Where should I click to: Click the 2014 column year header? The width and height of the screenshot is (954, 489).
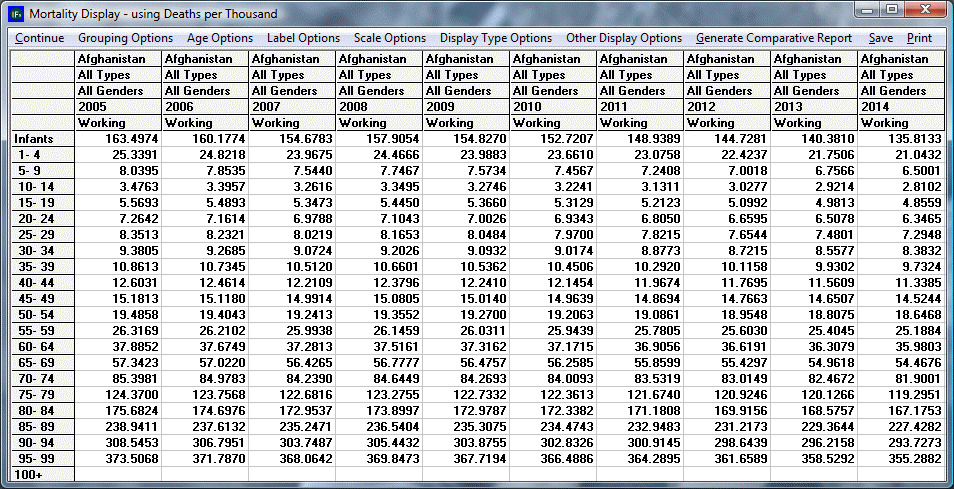click(901, 107)
